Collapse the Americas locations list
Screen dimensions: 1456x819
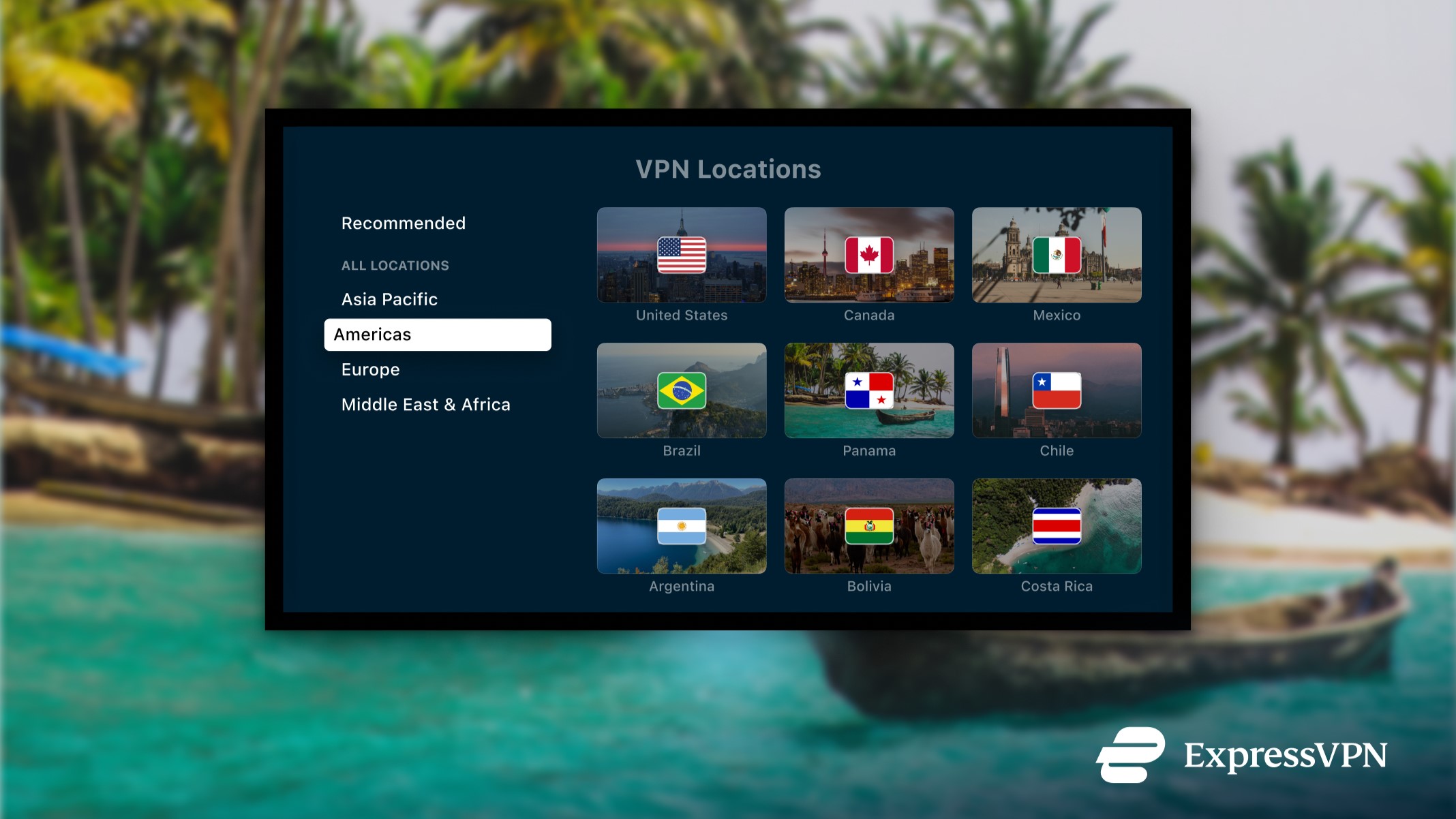(438, 334)
